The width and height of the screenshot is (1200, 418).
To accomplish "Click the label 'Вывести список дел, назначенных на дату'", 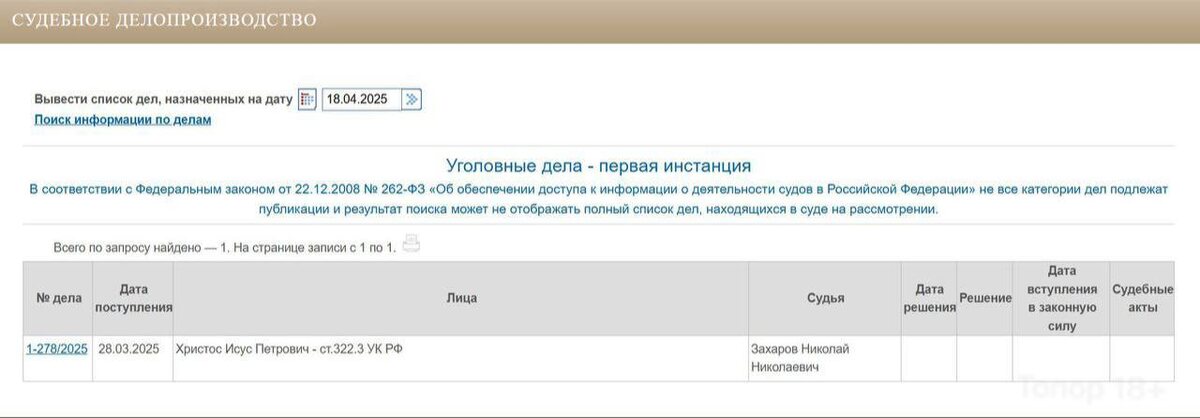I will pos(163,99).
